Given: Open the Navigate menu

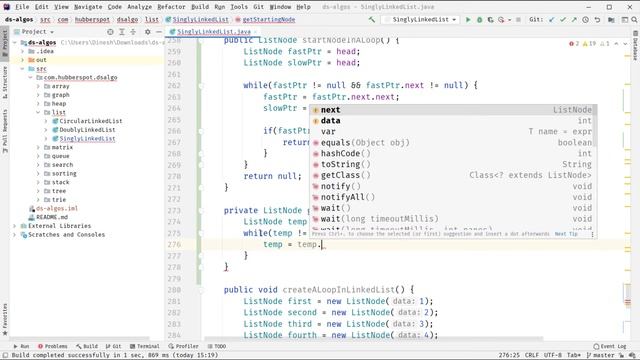Looking at the screenshot, I should point(88,7).
